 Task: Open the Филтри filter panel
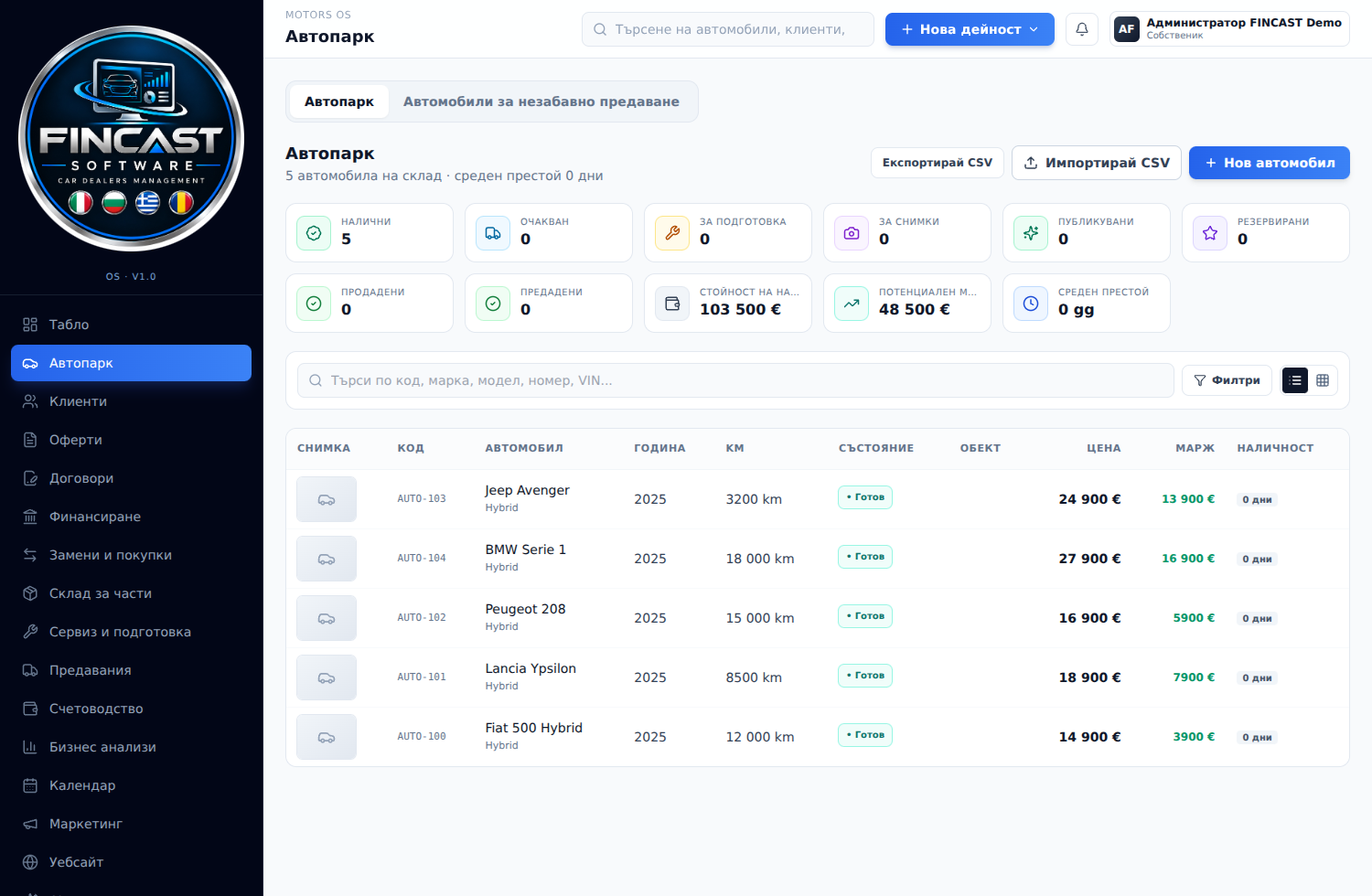coord(1227,380)
